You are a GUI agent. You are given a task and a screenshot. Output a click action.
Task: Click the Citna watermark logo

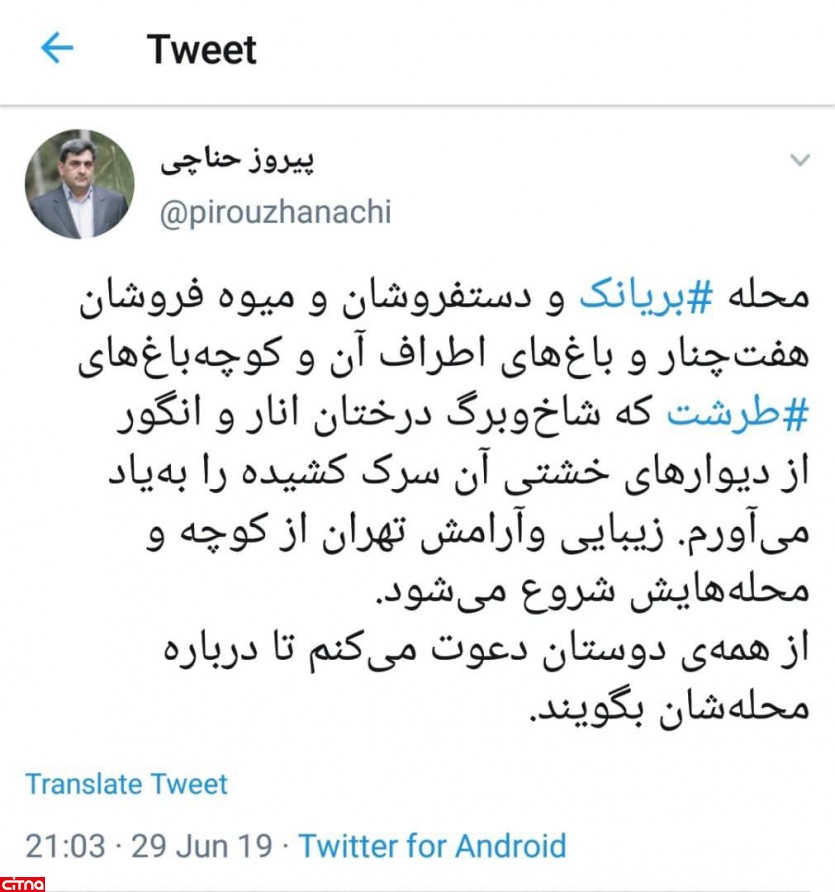(22, 885)
